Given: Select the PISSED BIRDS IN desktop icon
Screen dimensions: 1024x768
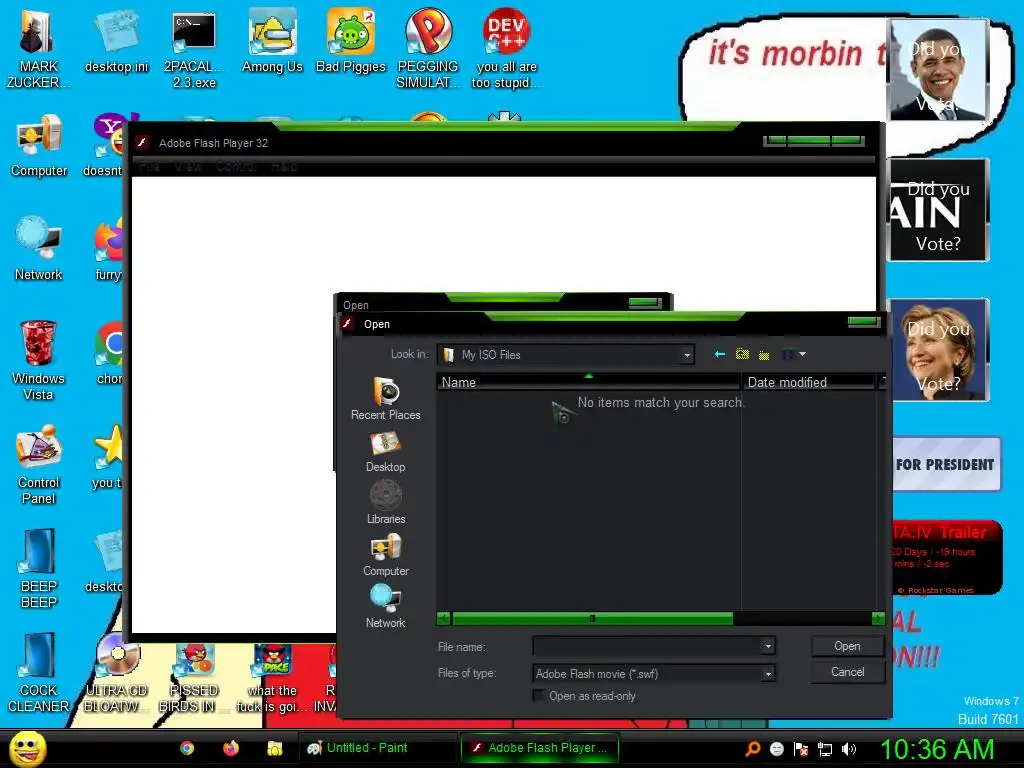Looking at the screenshot, I should 194,678.
